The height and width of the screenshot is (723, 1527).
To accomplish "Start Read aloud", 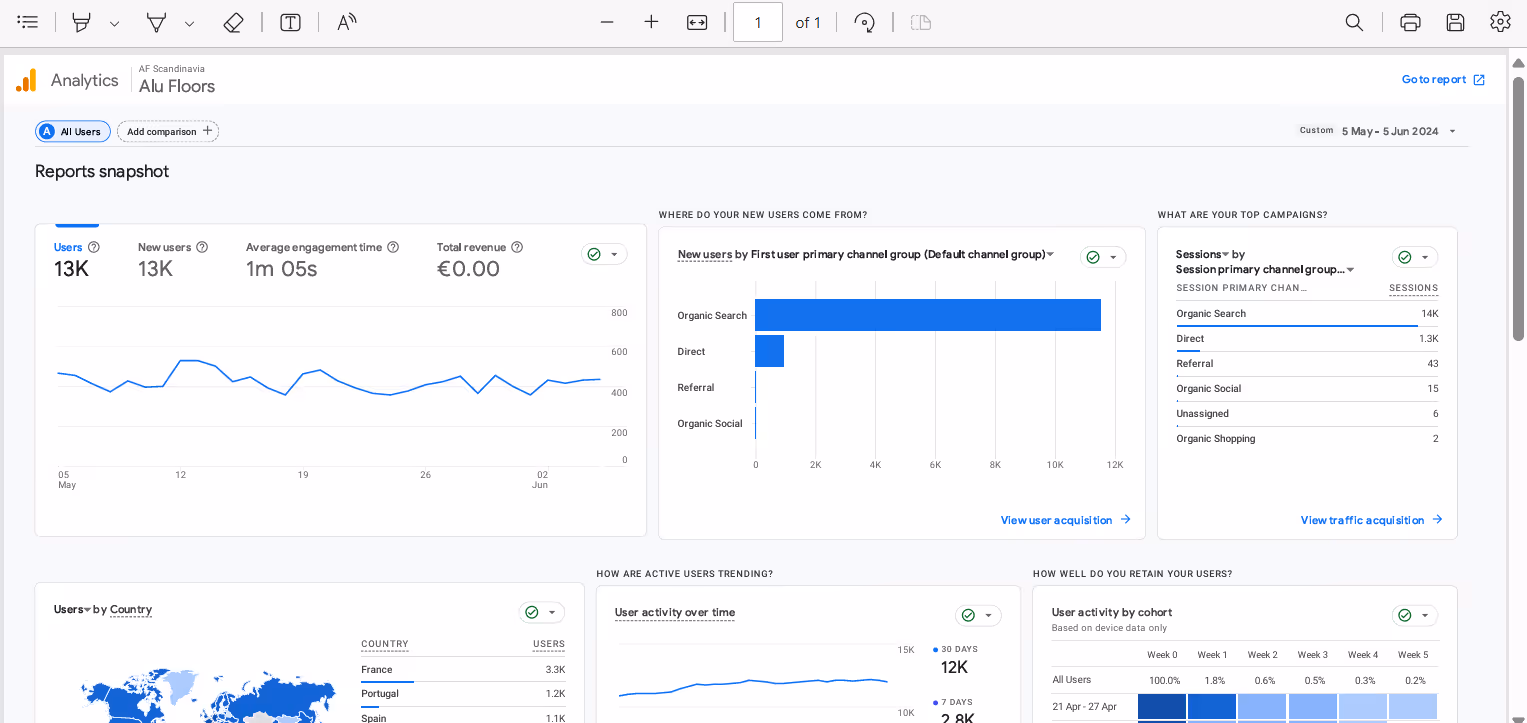I will click(x=347, y=22).
